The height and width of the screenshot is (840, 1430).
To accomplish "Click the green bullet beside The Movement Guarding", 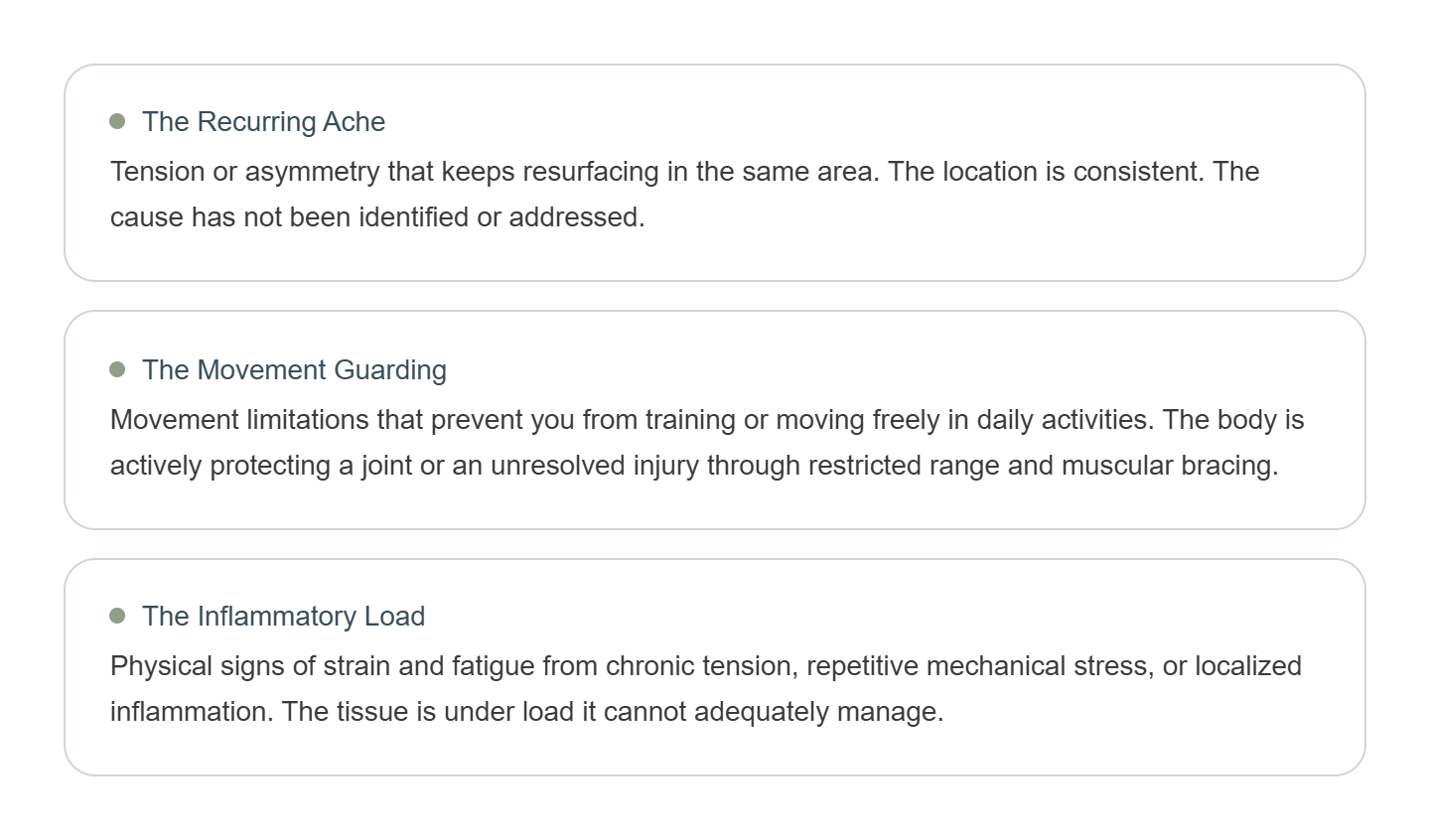I will point(117,369).
